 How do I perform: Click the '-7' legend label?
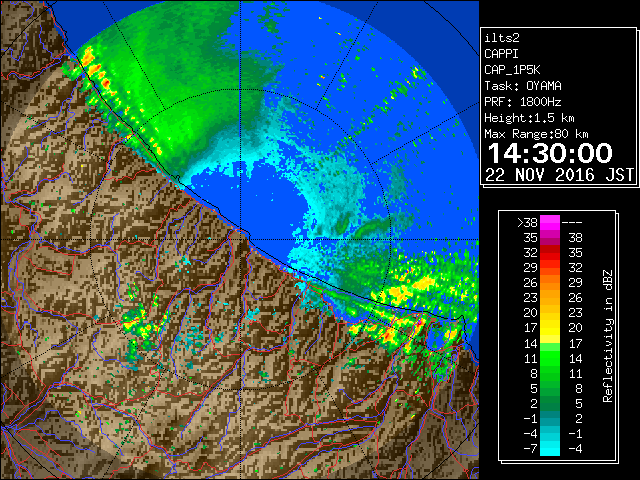[x=530, y=449]
